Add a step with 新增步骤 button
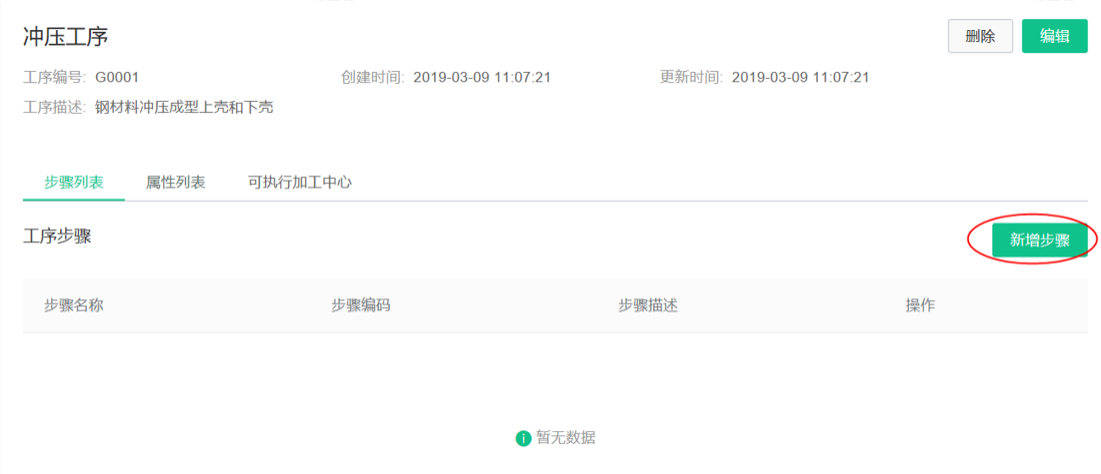 1040,240
